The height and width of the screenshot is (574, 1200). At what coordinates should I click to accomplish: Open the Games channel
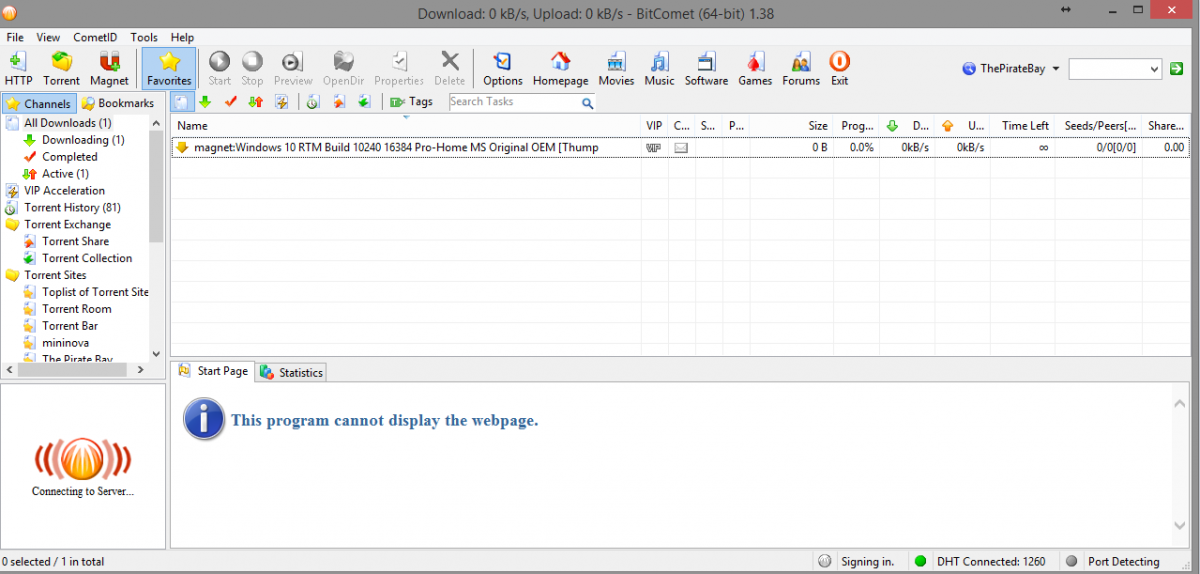[755, 68]
